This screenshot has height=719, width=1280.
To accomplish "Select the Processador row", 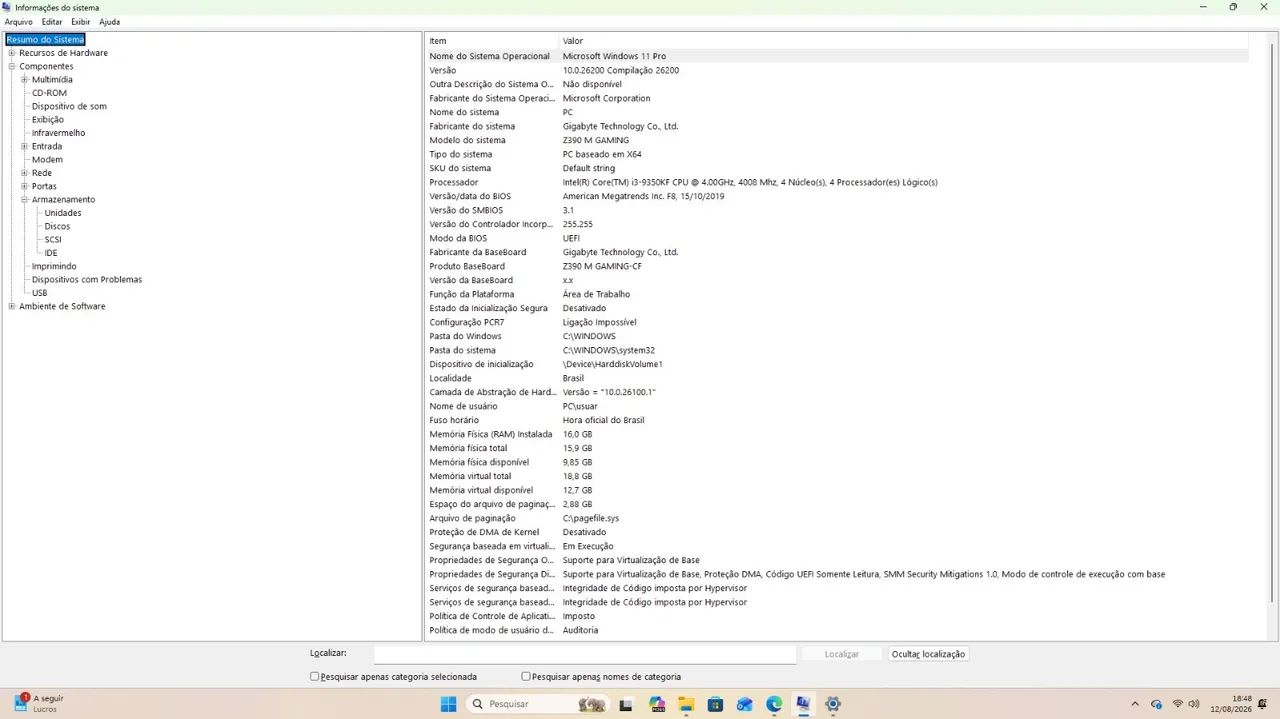I will point(837,182).
